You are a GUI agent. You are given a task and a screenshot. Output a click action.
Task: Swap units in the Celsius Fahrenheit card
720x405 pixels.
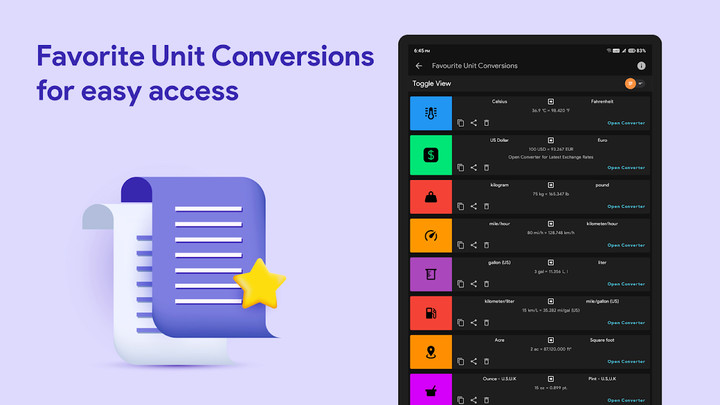pos(550,101)
